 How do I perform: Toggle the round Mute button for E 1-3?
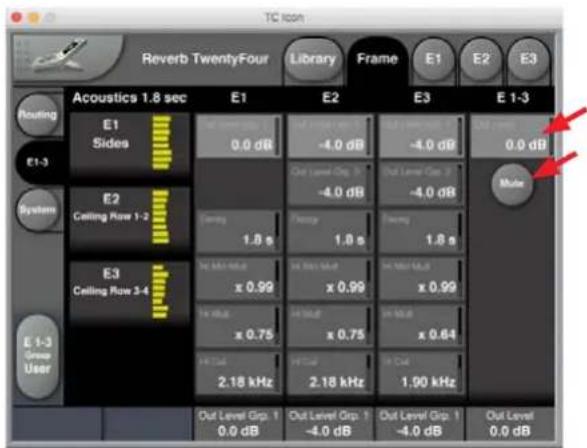click(x=512, y=184)
